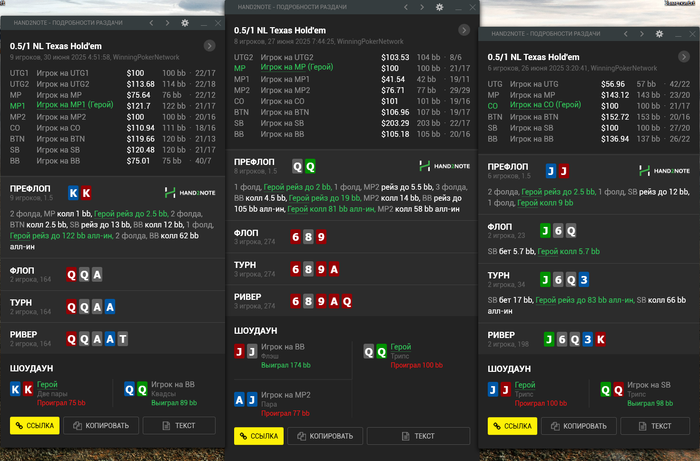Click Hand2Note logo in right window
Image resolution: width=700 pixels, height=461 pixels.
(x=664, y=170)
